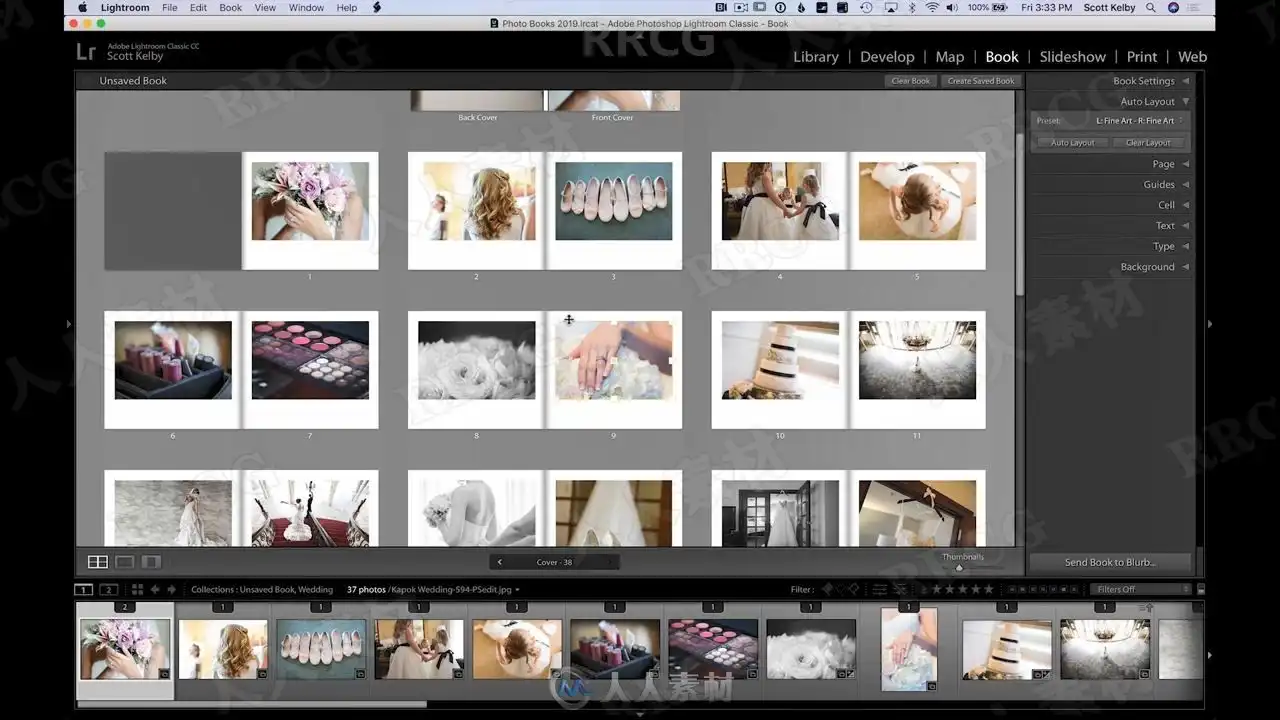Open the Slideshow module
Viewport: 1280px width, 720px height.
pyautogui.click(x=1072, y=57)
